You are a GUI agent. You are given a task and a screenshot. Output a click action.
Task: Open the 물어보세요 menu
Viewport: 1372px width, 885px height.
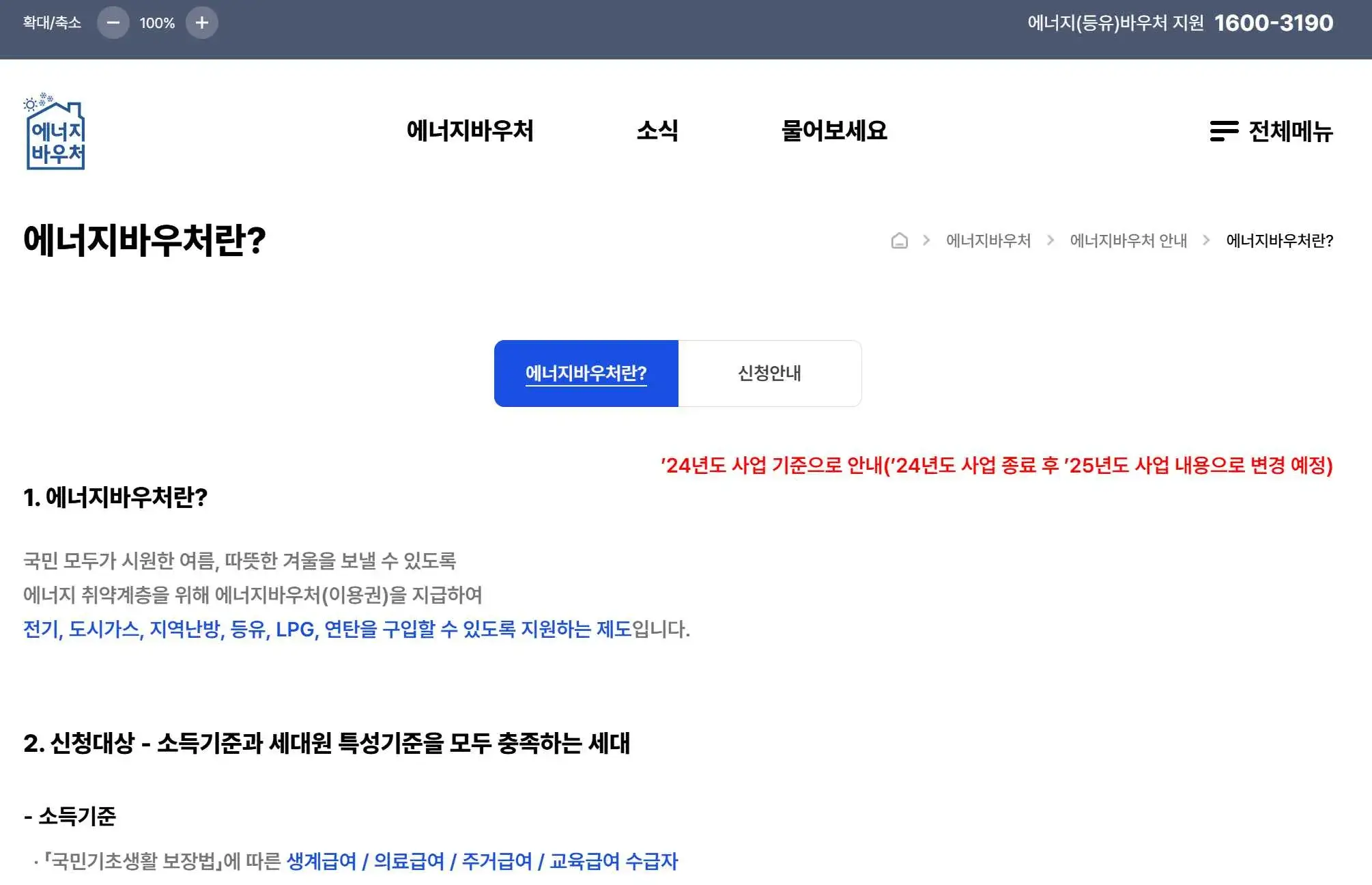click(x=835, y=132)
